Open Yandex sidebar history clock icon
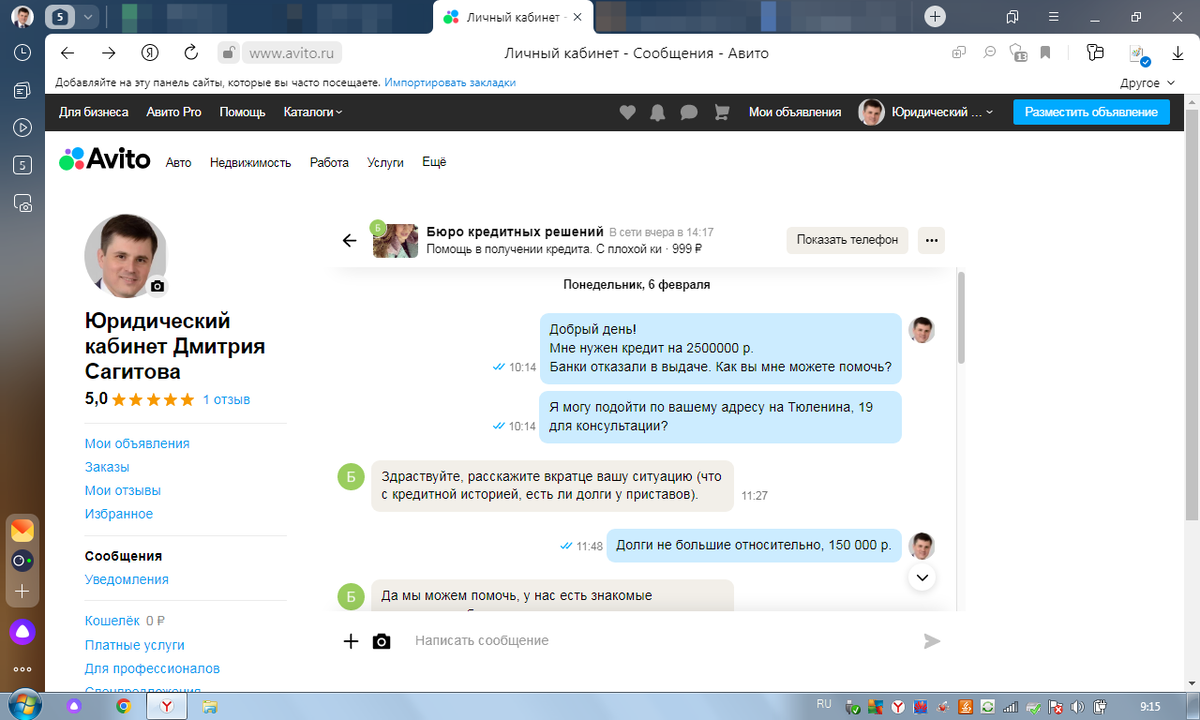Screen dimensions: 1200x720 coord(22,53)
